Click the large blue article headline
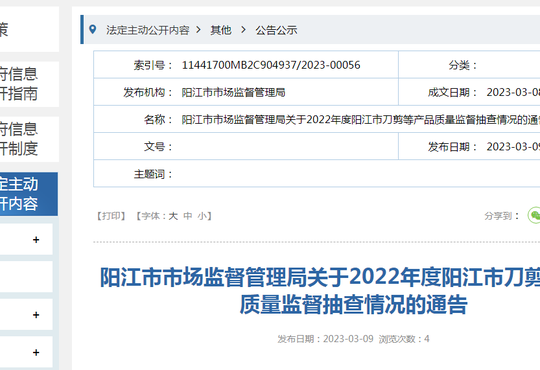Image resolution: width=540 pixels, height=370 pixels. tap(320, 291)
